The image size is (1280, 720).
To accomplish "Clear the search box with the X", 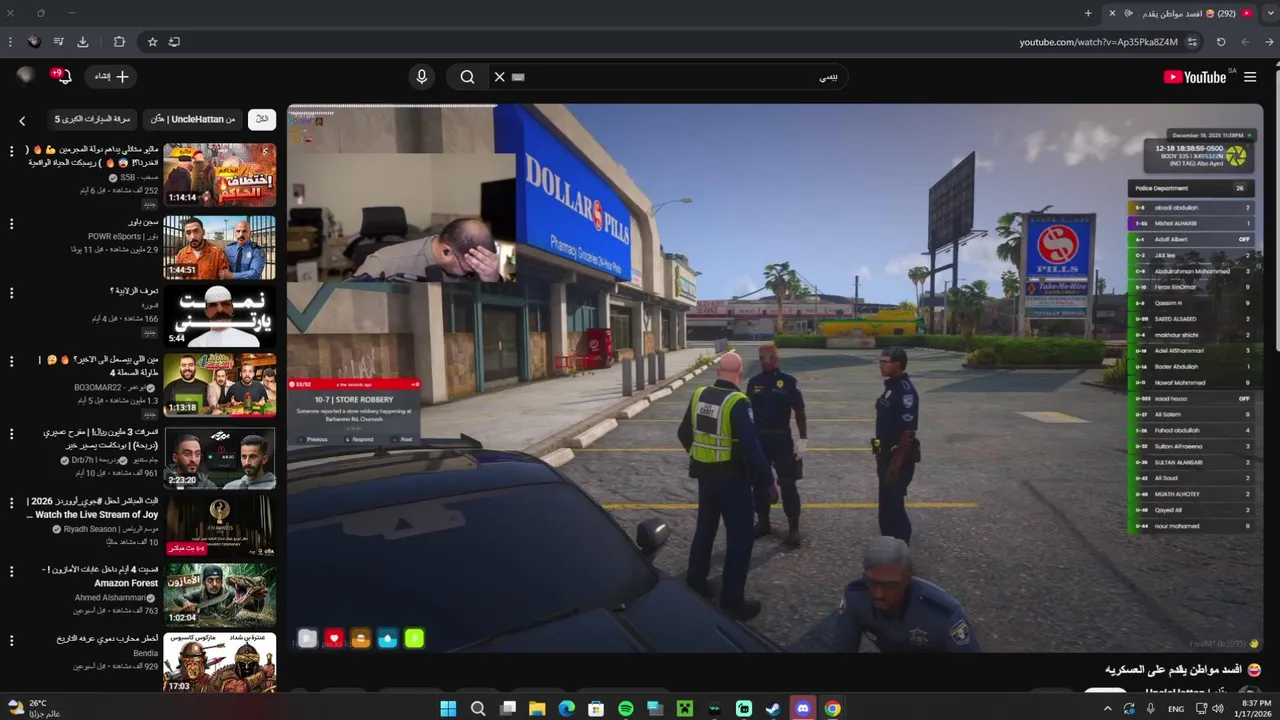I will pos(500,77).
